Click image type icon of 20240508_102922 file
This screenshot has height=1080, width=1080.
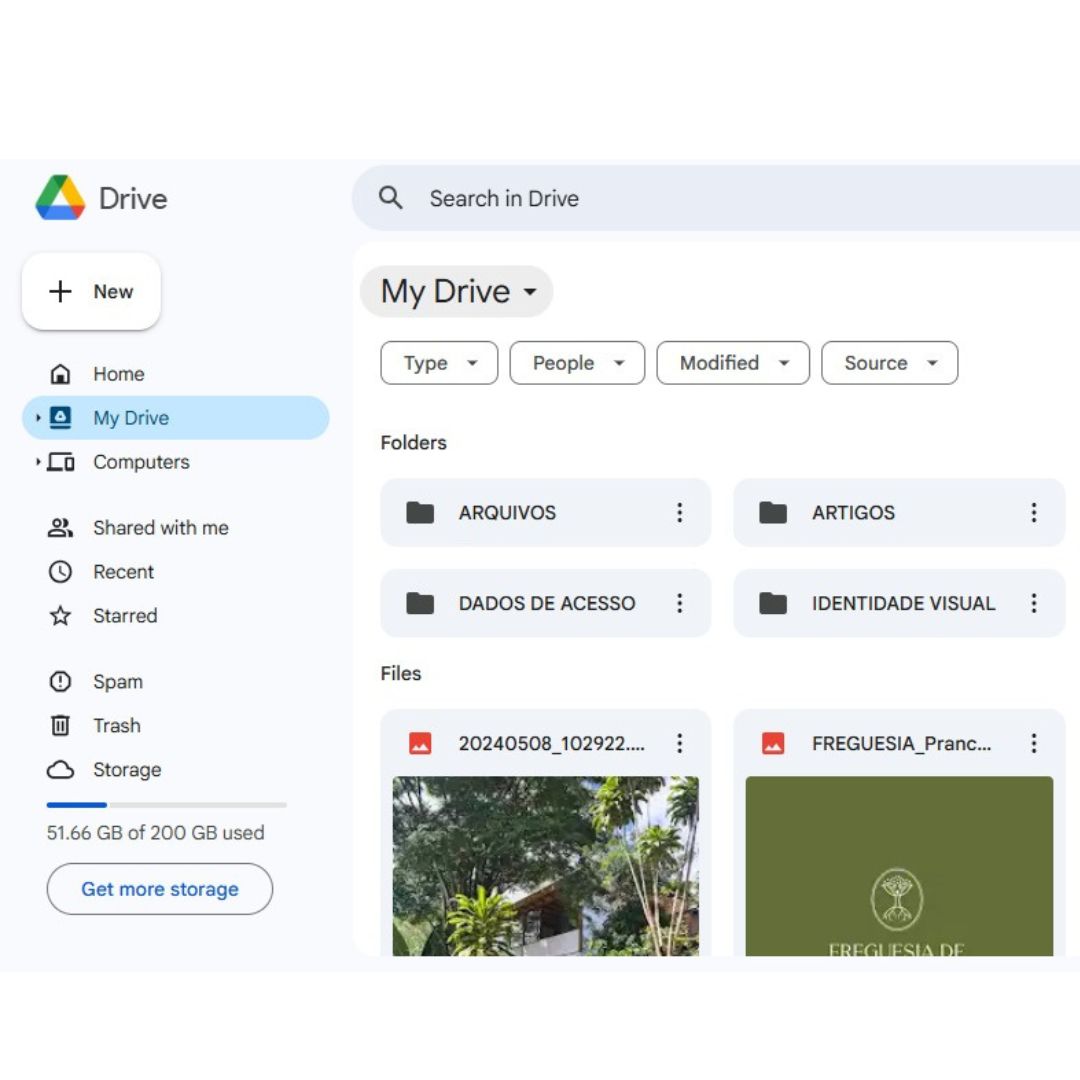pos(420,743)
